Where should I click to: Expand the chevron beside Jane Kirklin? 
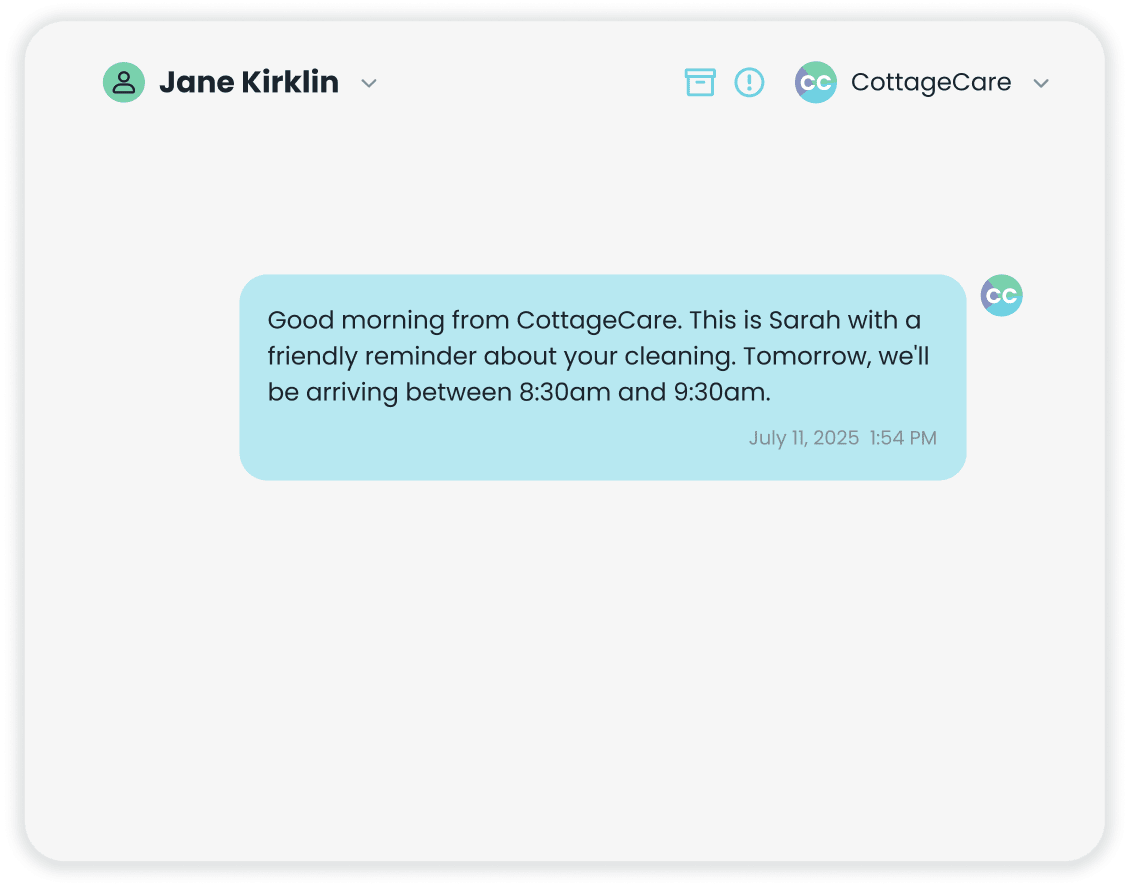(369, 83)
